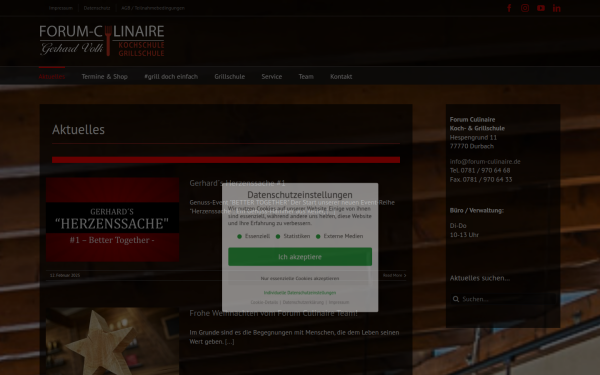
Task: Toggle the Externe Medien cookie option
Action: pos(339,236)
